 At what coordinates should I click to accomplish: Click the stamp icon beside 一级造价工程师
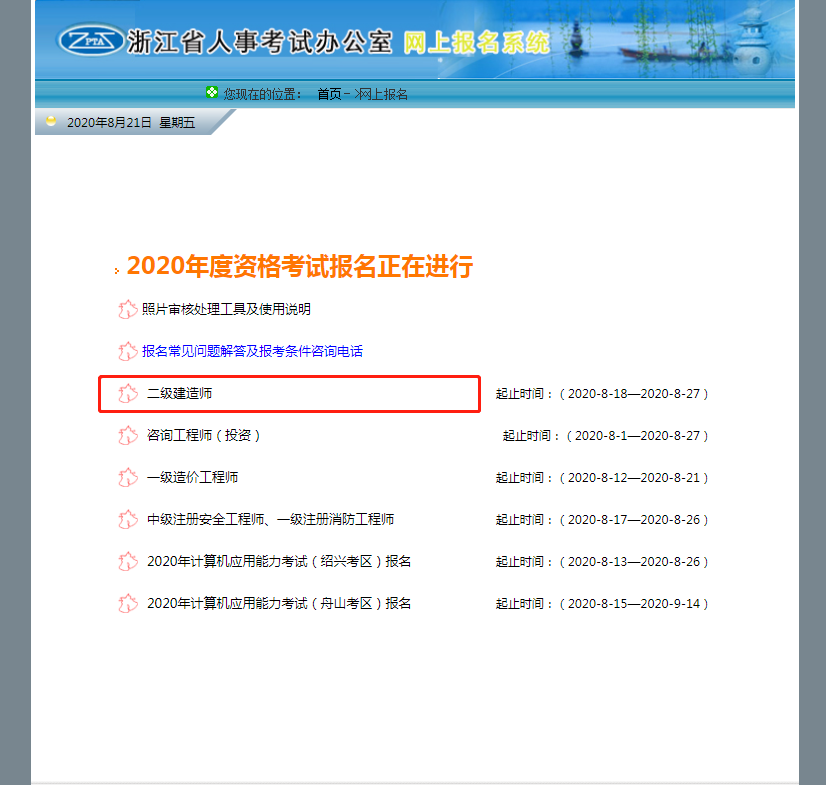click(x=128, y=477)
